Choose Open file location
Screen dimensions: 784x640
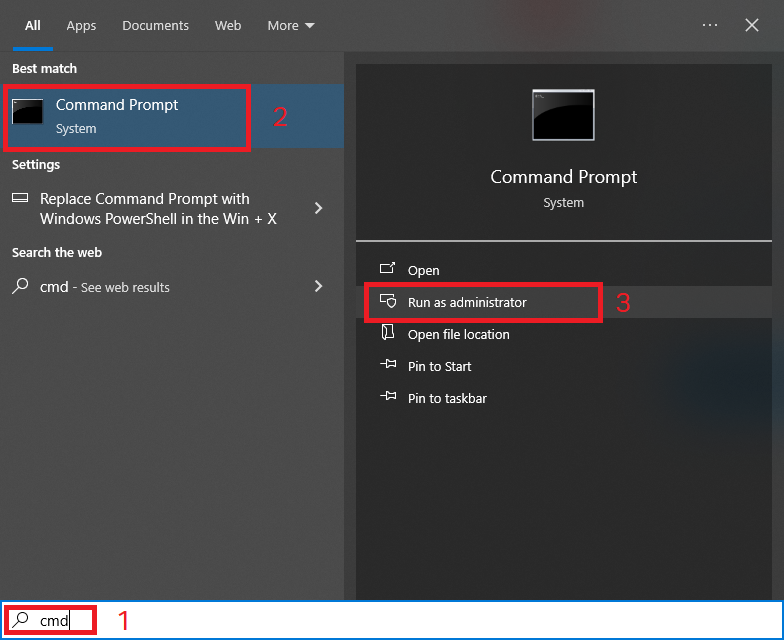click(564, 334)
